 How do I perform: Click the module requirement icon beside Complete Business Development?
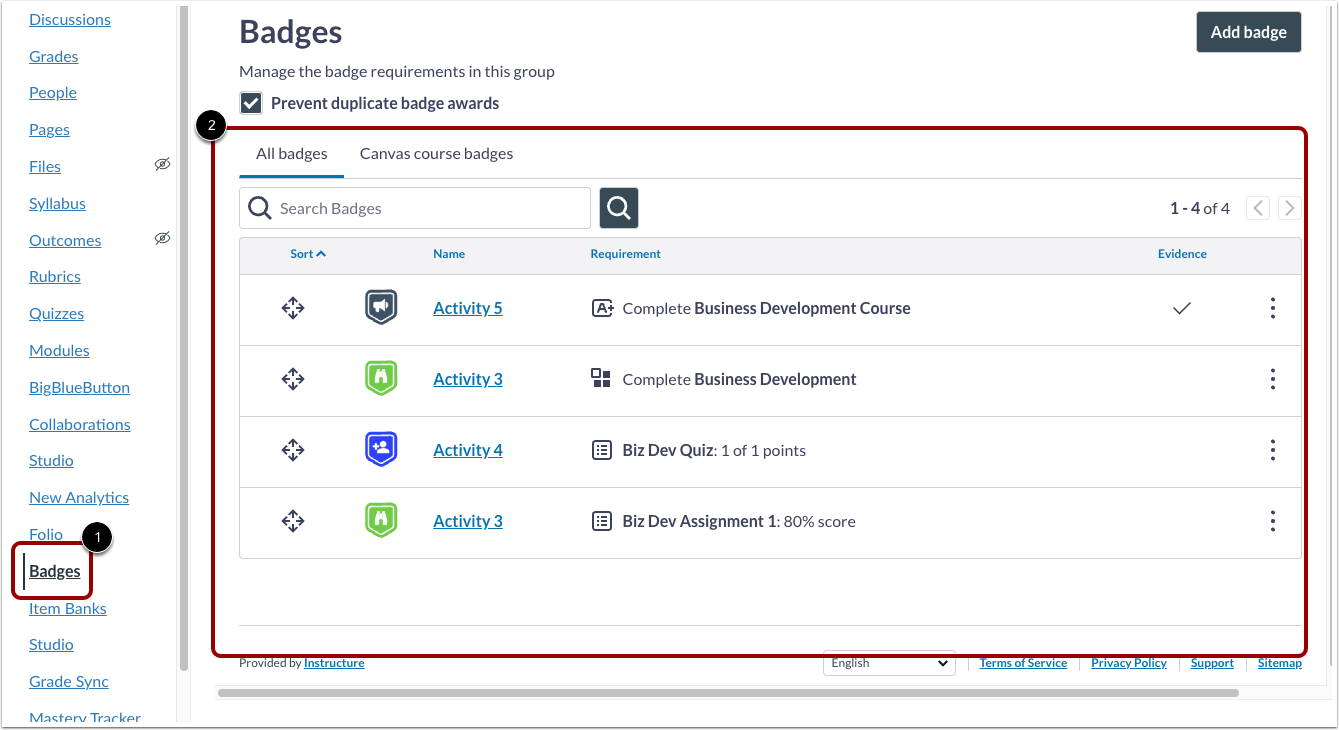click(x=601, y=378)
